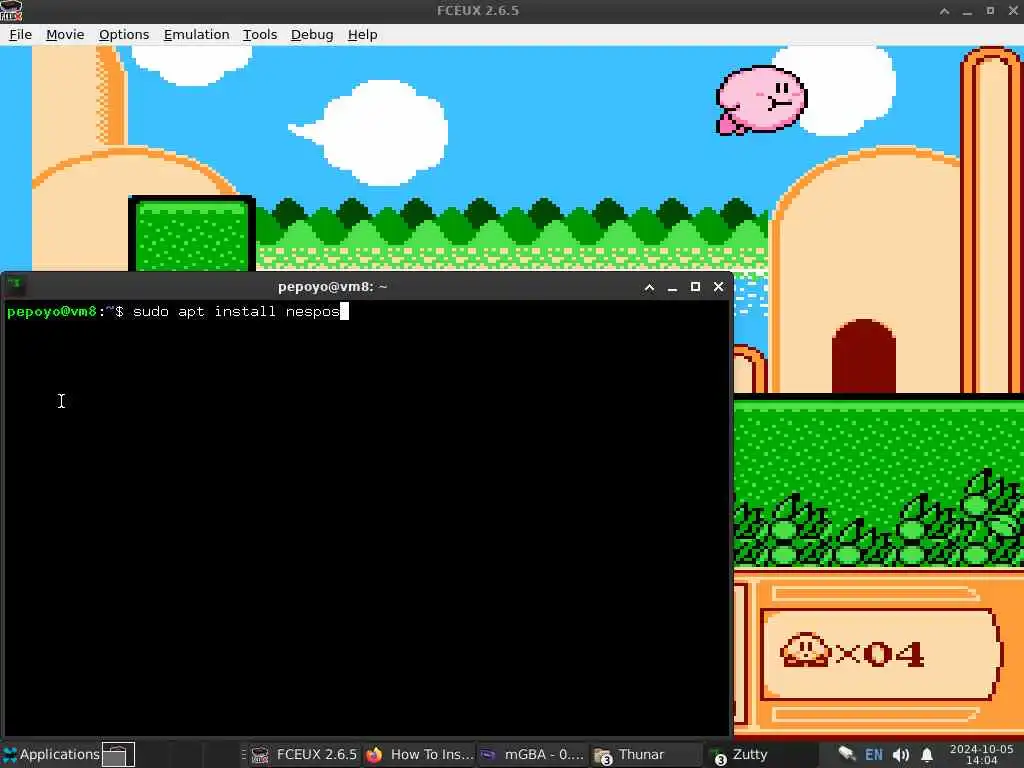Switch to FCEUX 2.6.5 taskbar button

click(304, 754)
